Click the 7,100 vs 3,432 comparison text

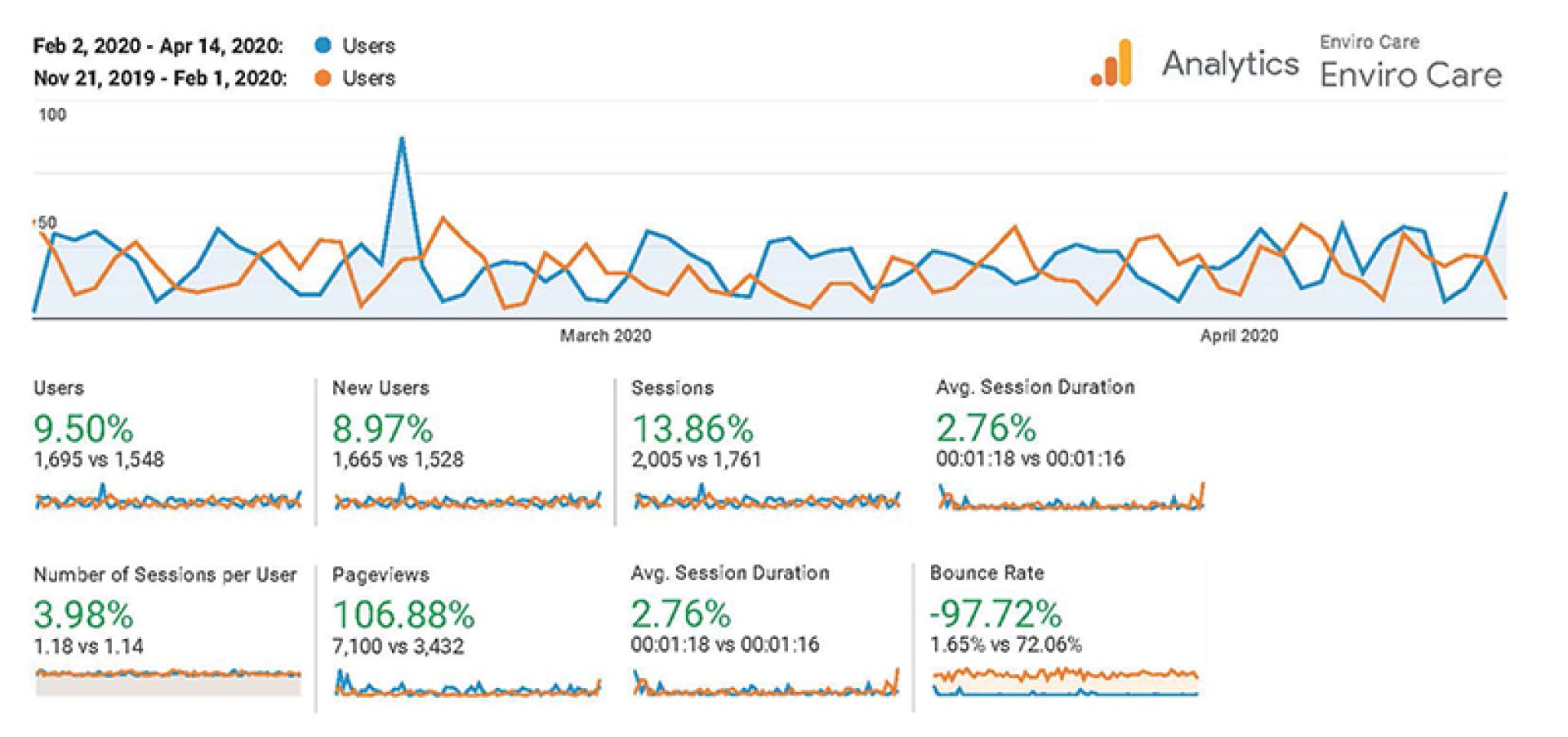[398, 647]
